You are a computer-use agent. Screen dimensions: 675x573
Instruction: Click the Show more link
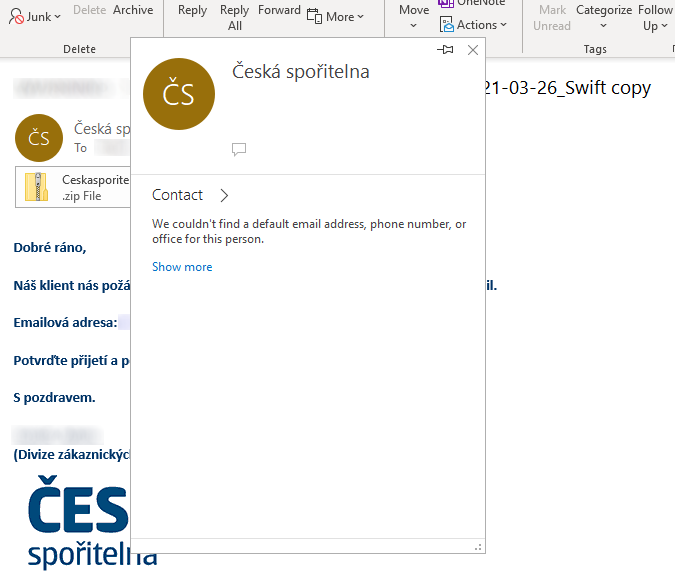coord(182,267)
